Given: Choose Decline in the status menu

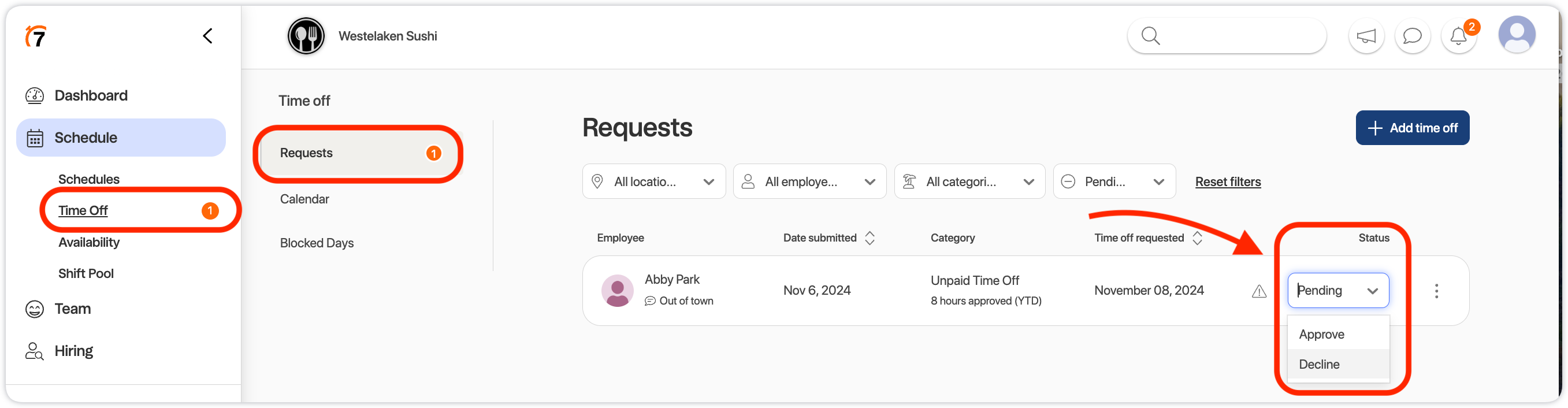Looking at the screenshot, I should point(1319,364).
